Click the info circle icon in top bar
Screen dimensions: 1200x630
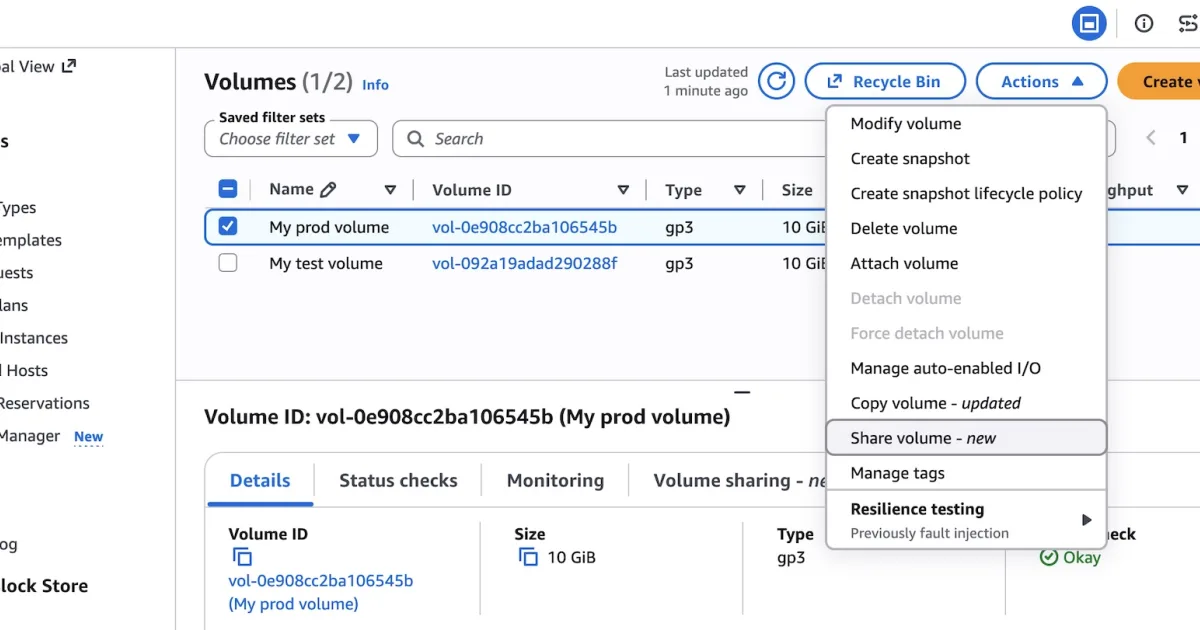[1144, 23]
